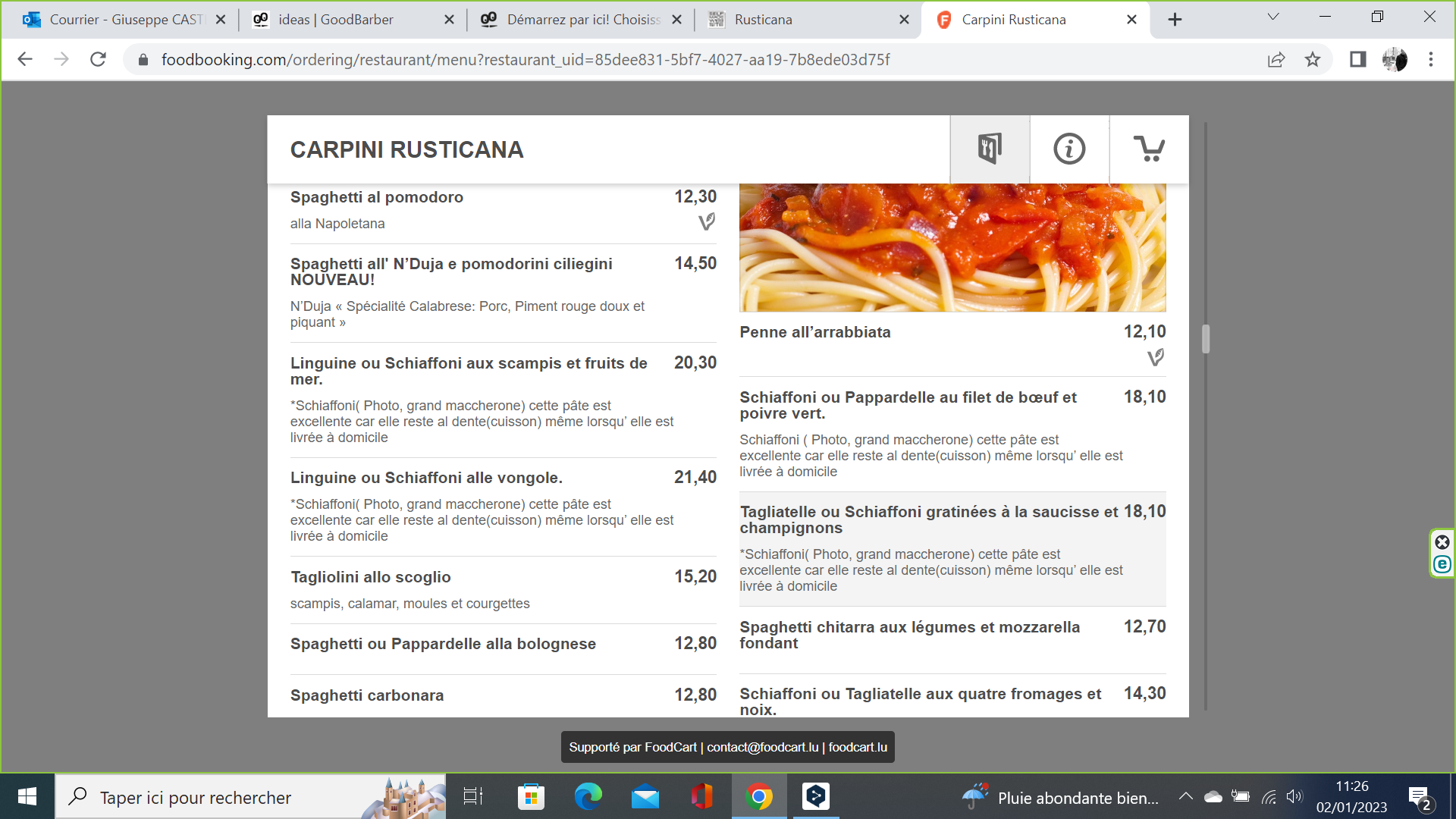Viewport: 1456px width, 819px height.
Task: Open the Chrome profile avatar
Action: pos(1395,59)
